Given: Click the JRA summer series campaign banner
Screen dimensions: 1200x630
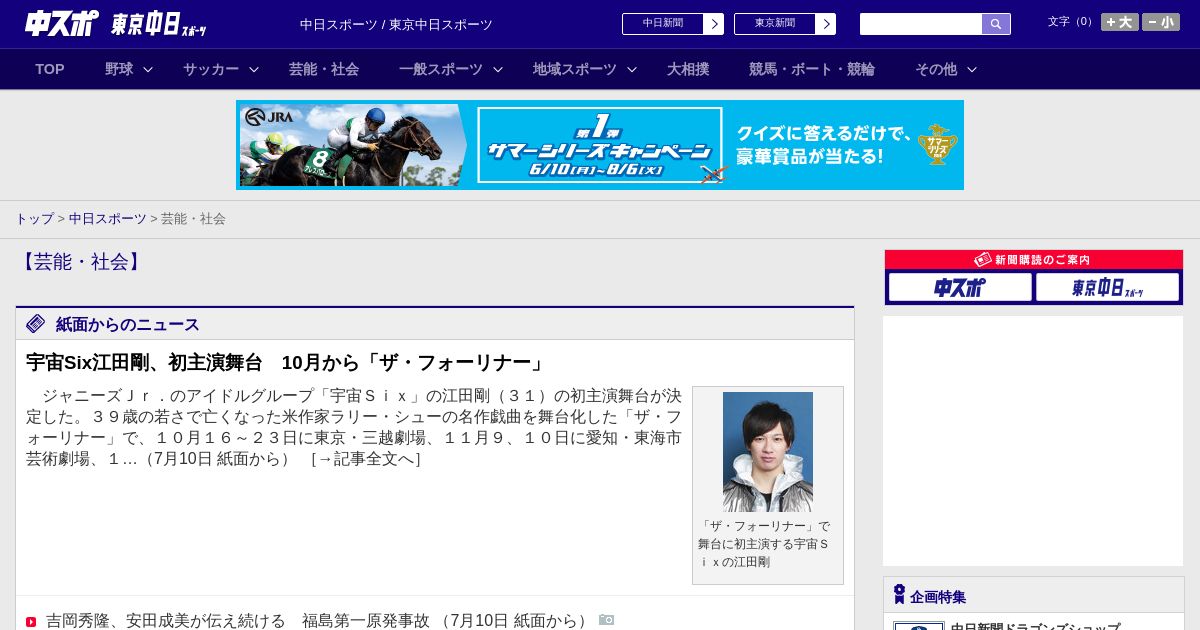Looking at the screenshot, I should [600, 145].
